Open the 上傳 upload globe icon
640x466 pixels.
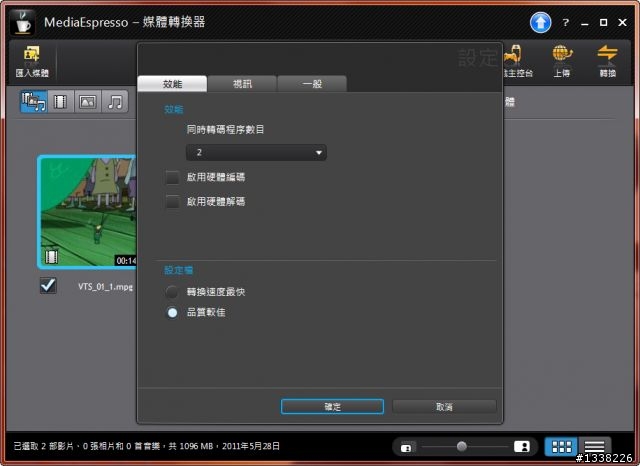(x=562, y=61)
